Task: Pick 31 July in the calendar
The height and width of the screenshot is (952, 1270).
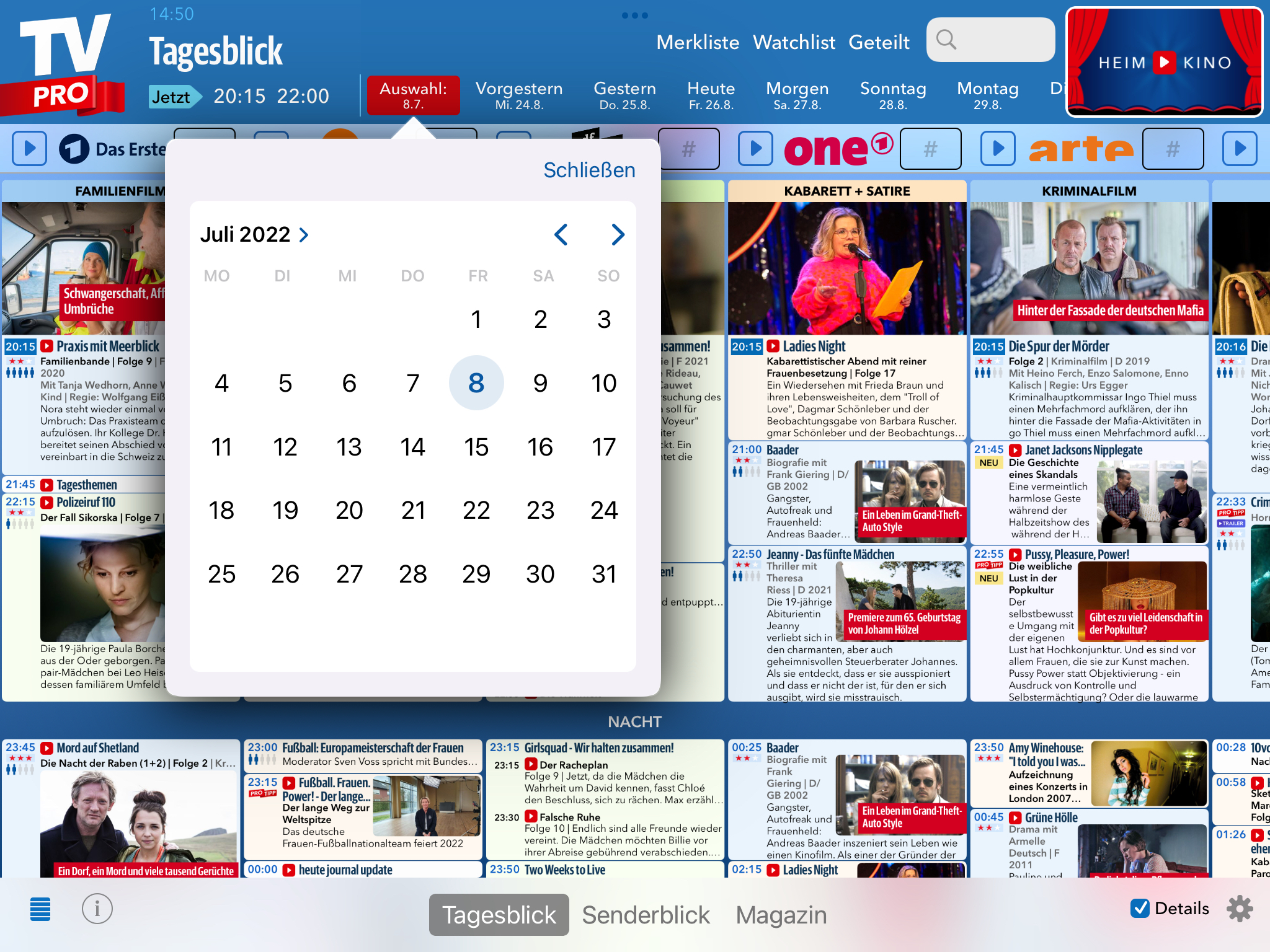Action: [x=604, y=574]
